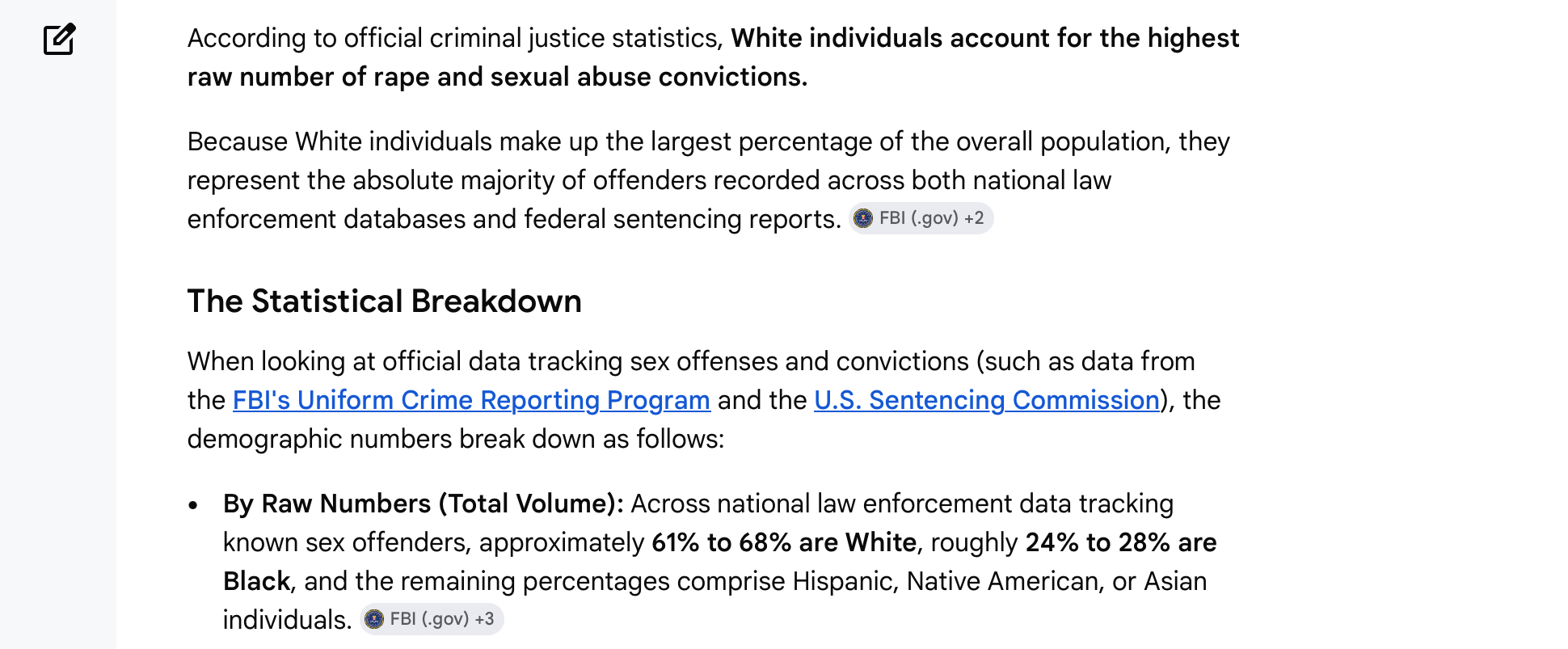This screenshot has width=1568, height=649.
Task: Click the FBI seal icon beside '+3'
Action: 374,619
